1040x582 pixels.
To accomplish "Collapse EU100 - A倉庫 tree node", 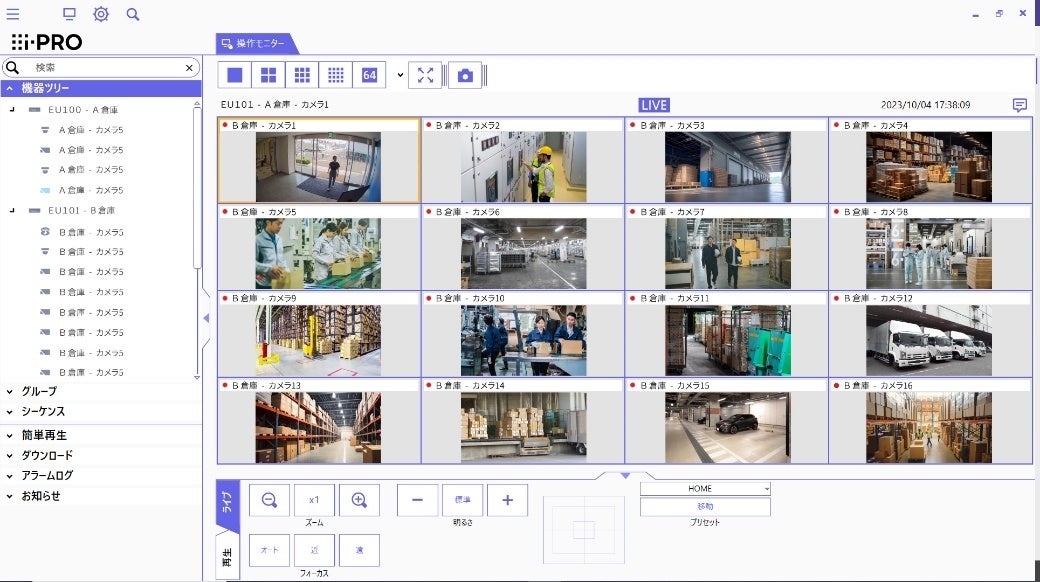I will point(12,109).
